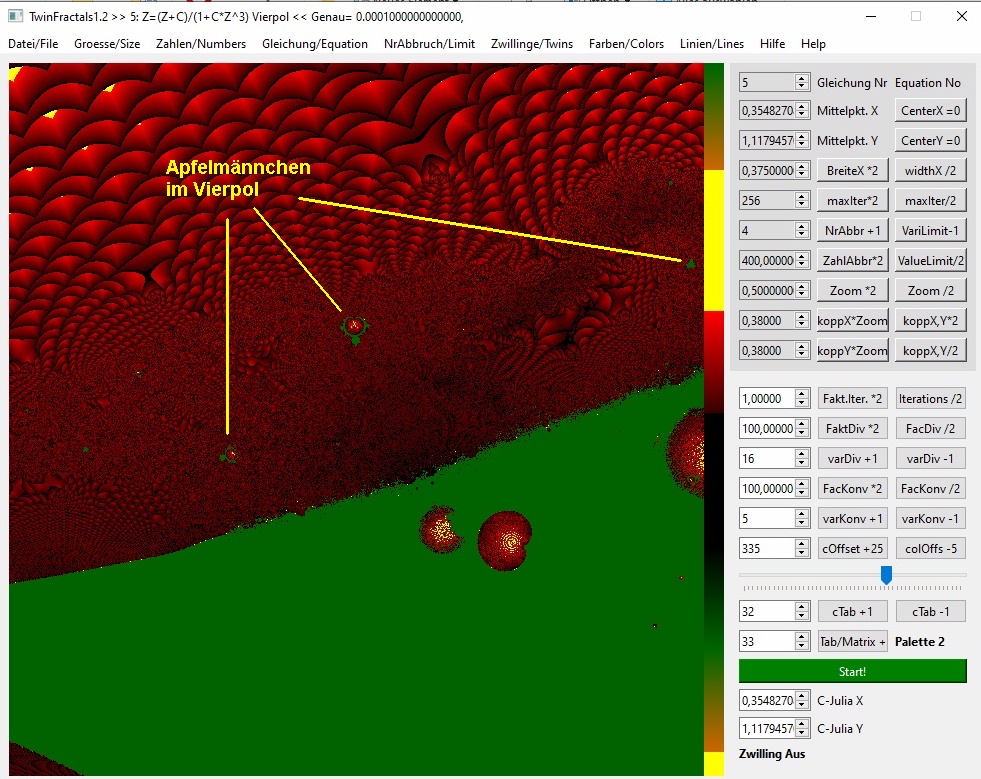Click the Gleichung Nr spinner arrows
Viewport: 981px width, 779px height.
click(801, 82)
